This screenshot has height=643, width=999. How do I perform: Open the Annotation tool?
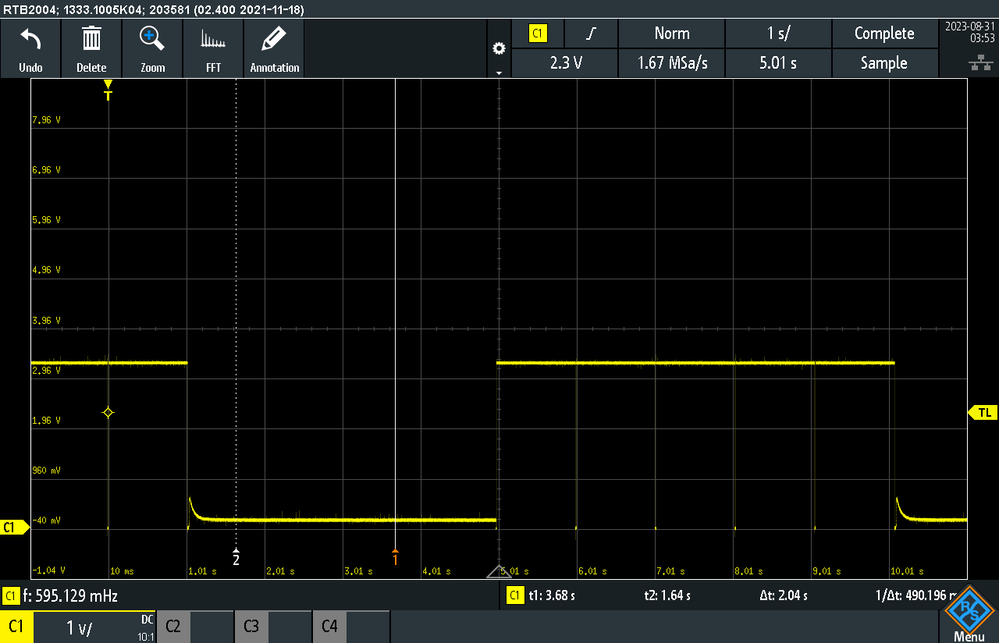coord(274,48)
